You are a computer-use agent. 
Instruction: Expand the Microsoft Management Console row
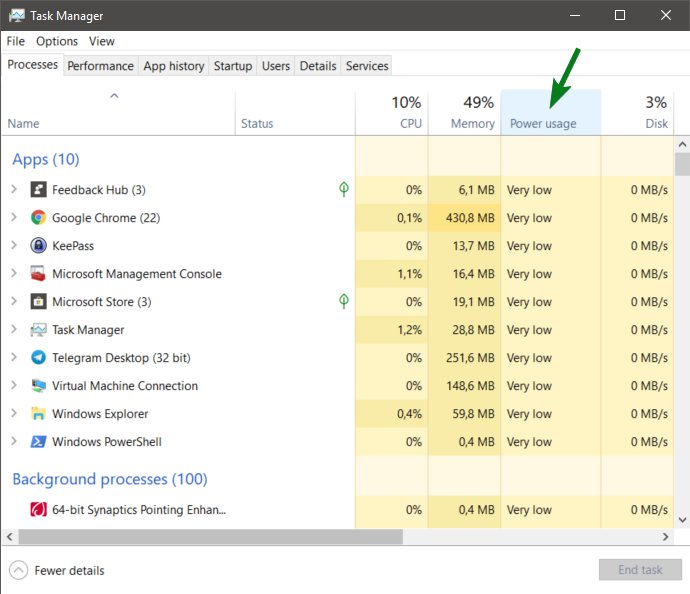point(14,274)
